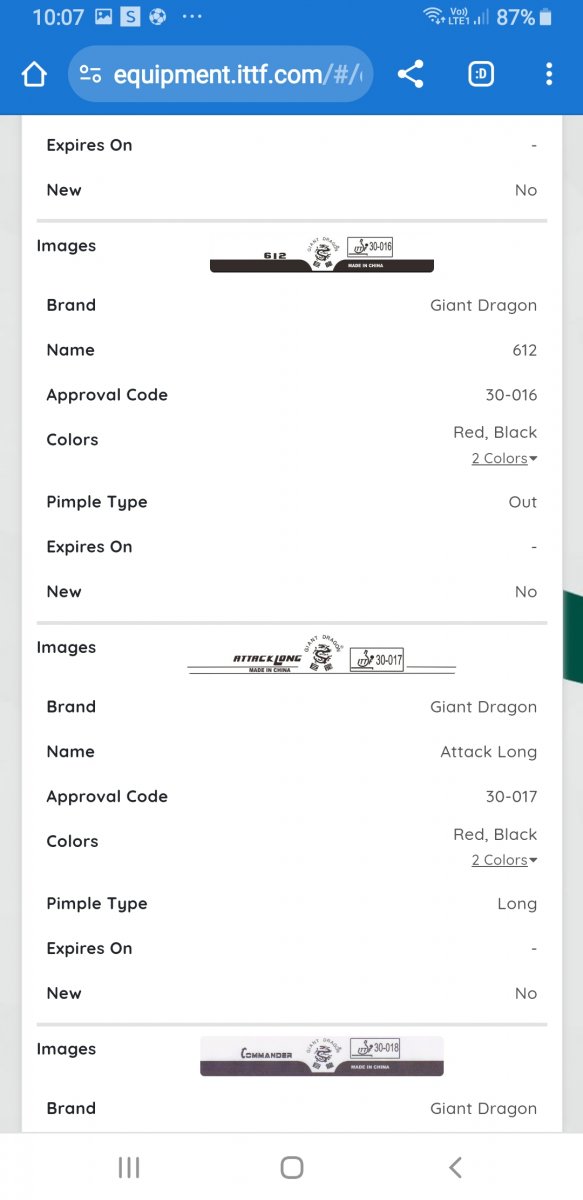Open the gallery notification icon in status bar
Viewport: 583px width, 1200px height.
coord(103,17)
